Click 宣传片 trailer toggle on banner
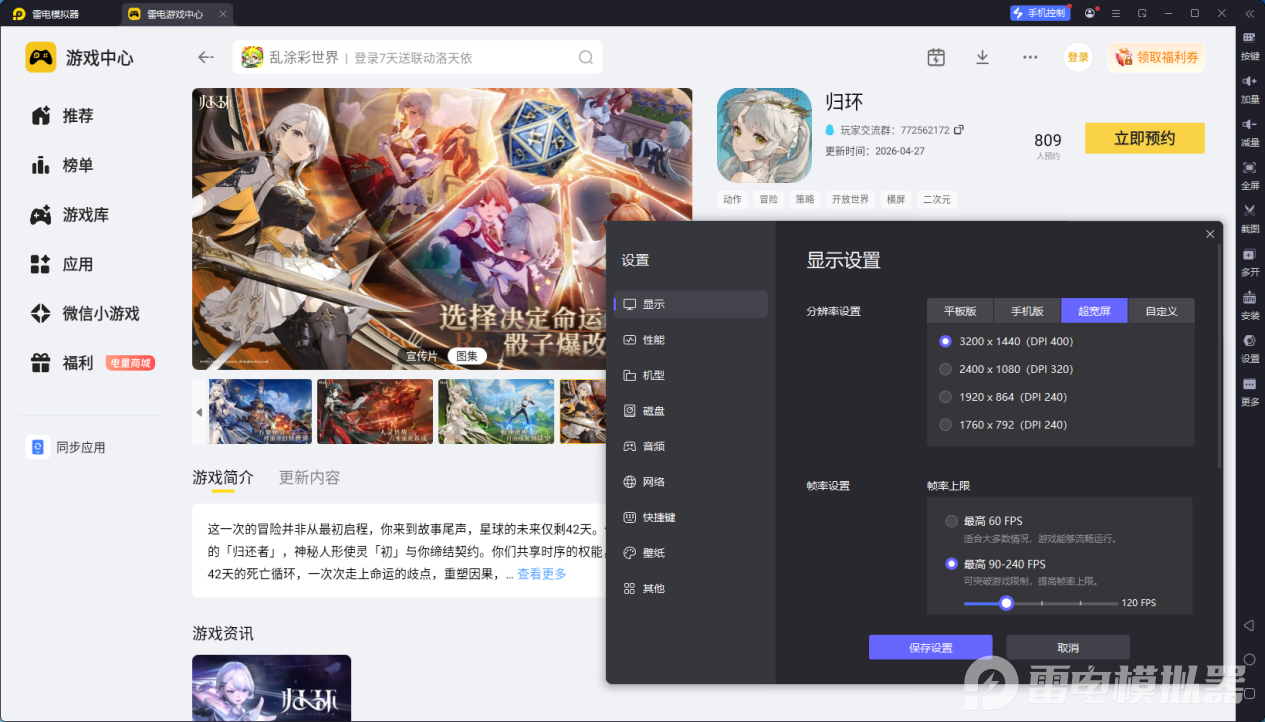Viewport: 1265px width, 722px height. point(422,356)
